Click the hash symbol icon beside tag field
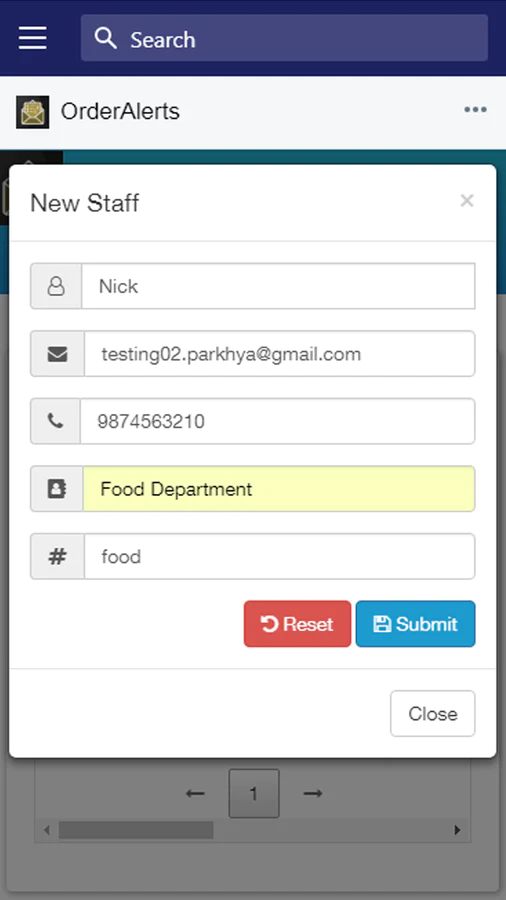506x900 pixels. 57,556
